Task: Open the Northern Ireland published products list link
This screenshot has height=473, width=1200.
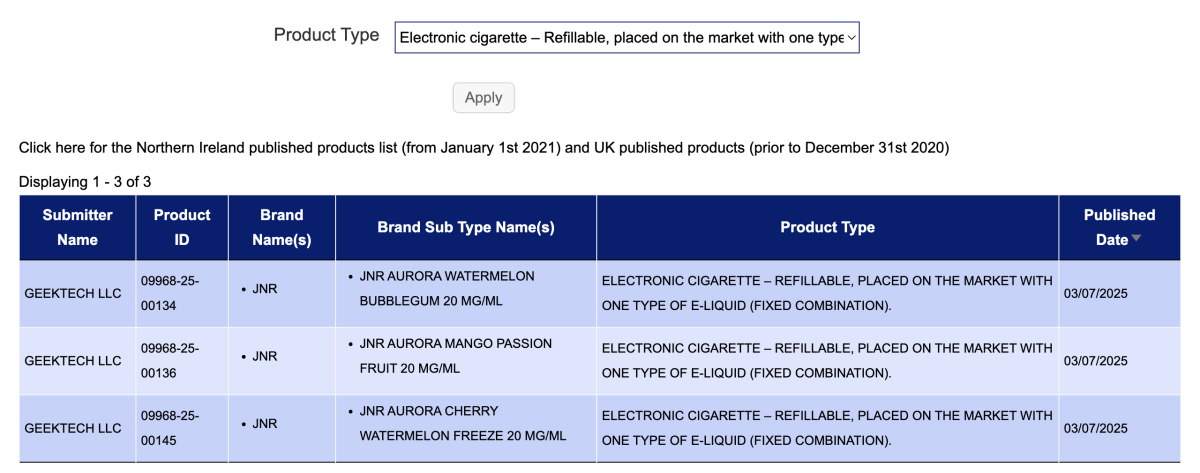Action: 483,148
